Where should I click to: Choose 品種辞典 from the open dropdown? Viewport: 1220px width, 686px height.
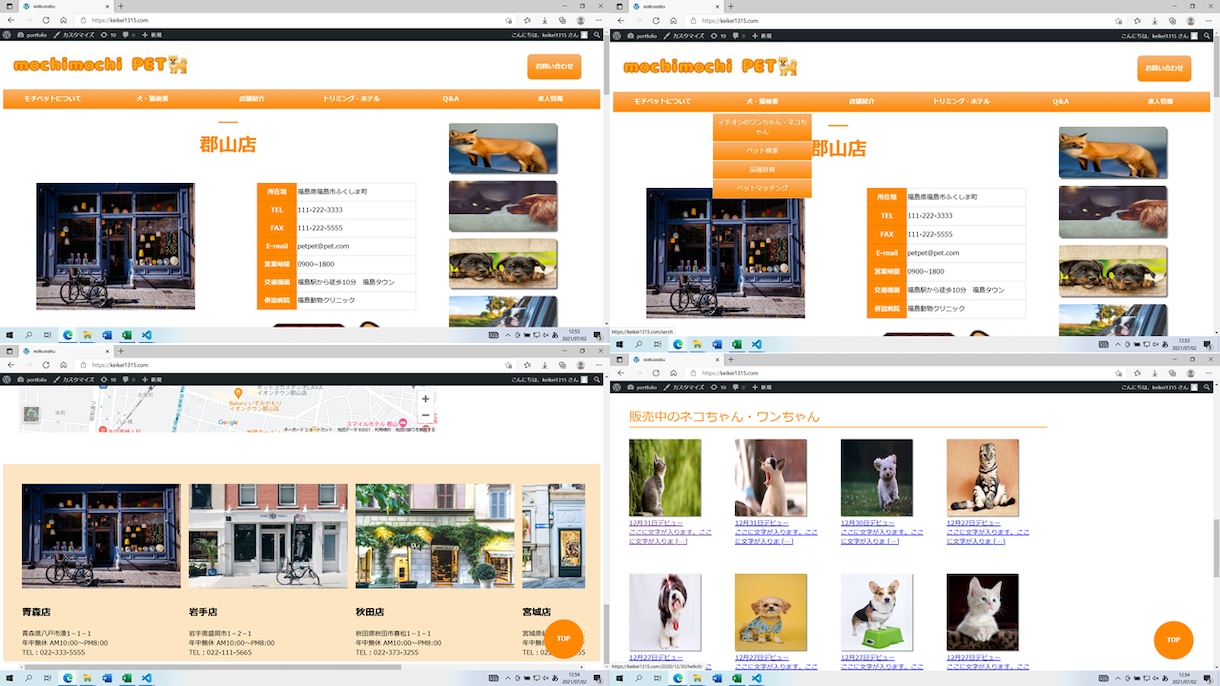point(762,170)
